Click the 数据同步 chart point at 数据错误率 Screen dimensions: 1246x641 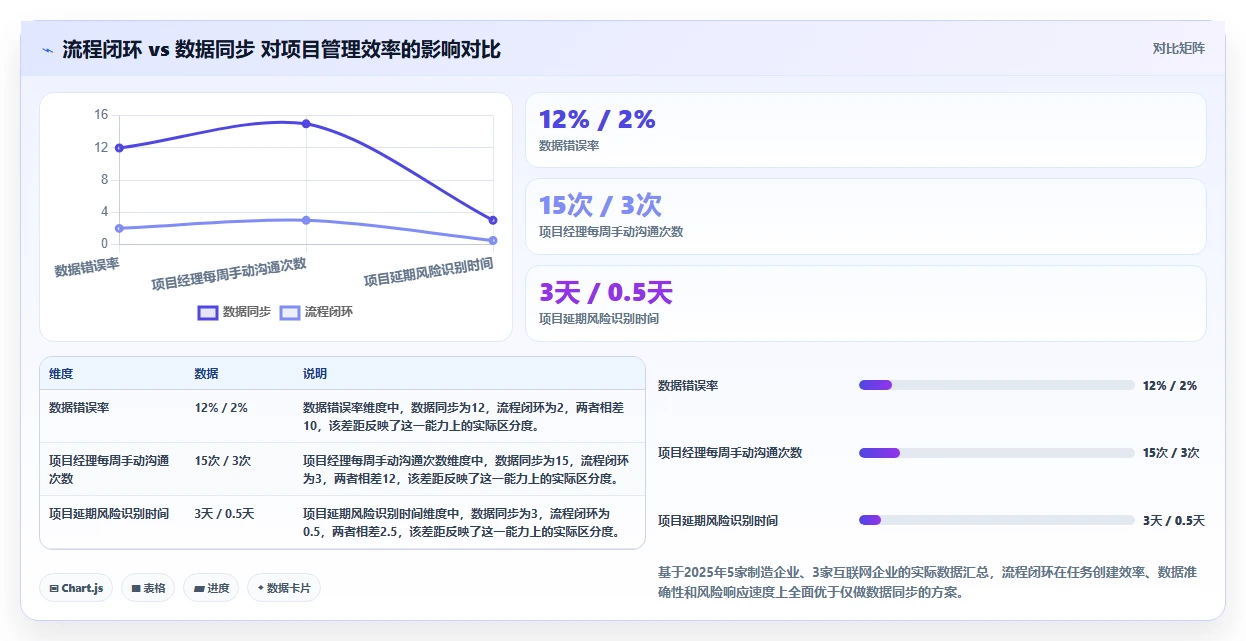(119, 148)
